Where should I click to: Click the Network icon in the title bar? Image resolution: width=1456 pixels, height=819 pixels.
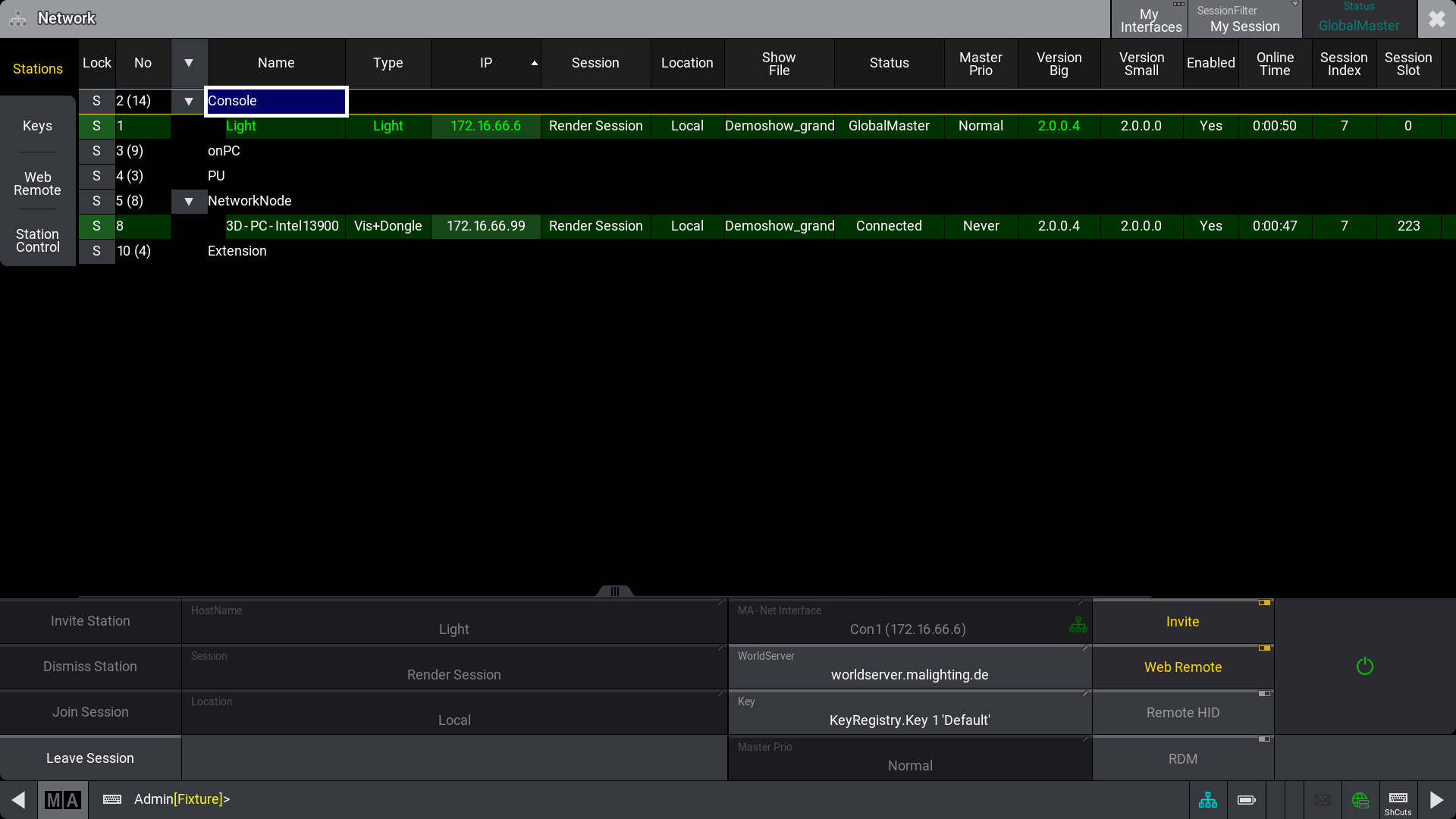17,18
